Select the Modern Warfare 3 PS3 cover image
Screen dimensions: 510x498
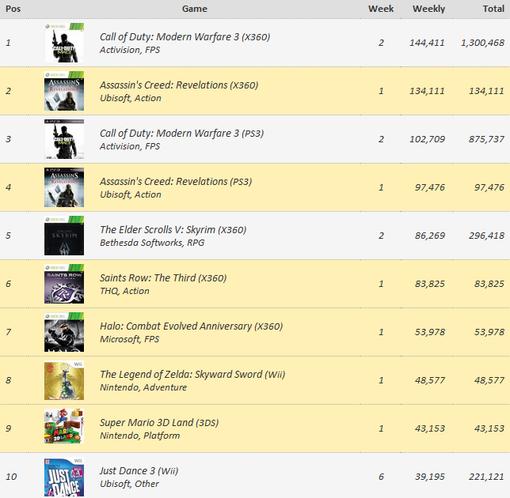click(64, 139)
